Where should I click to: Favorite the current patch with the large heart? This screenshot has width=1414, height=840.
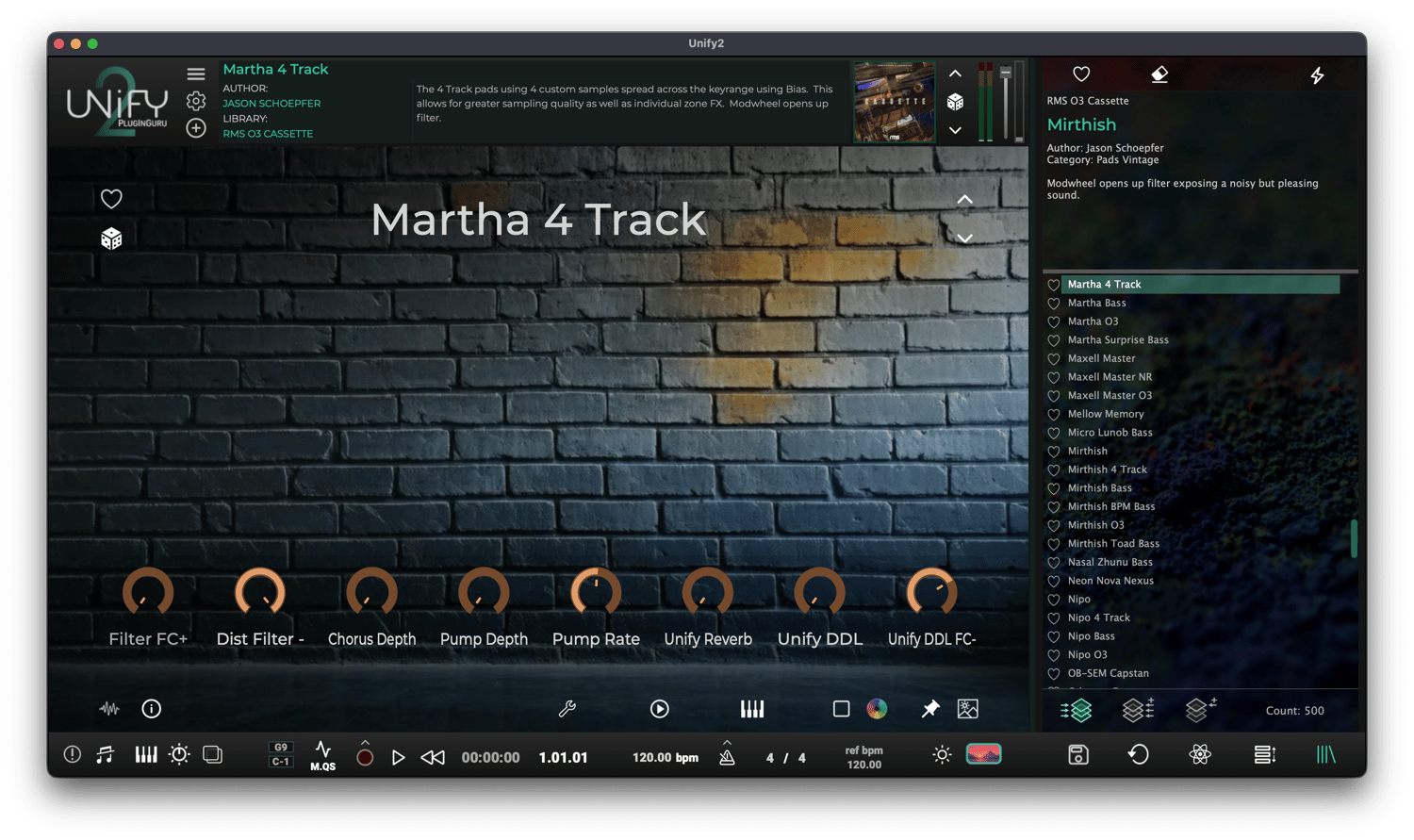(111, 198)
